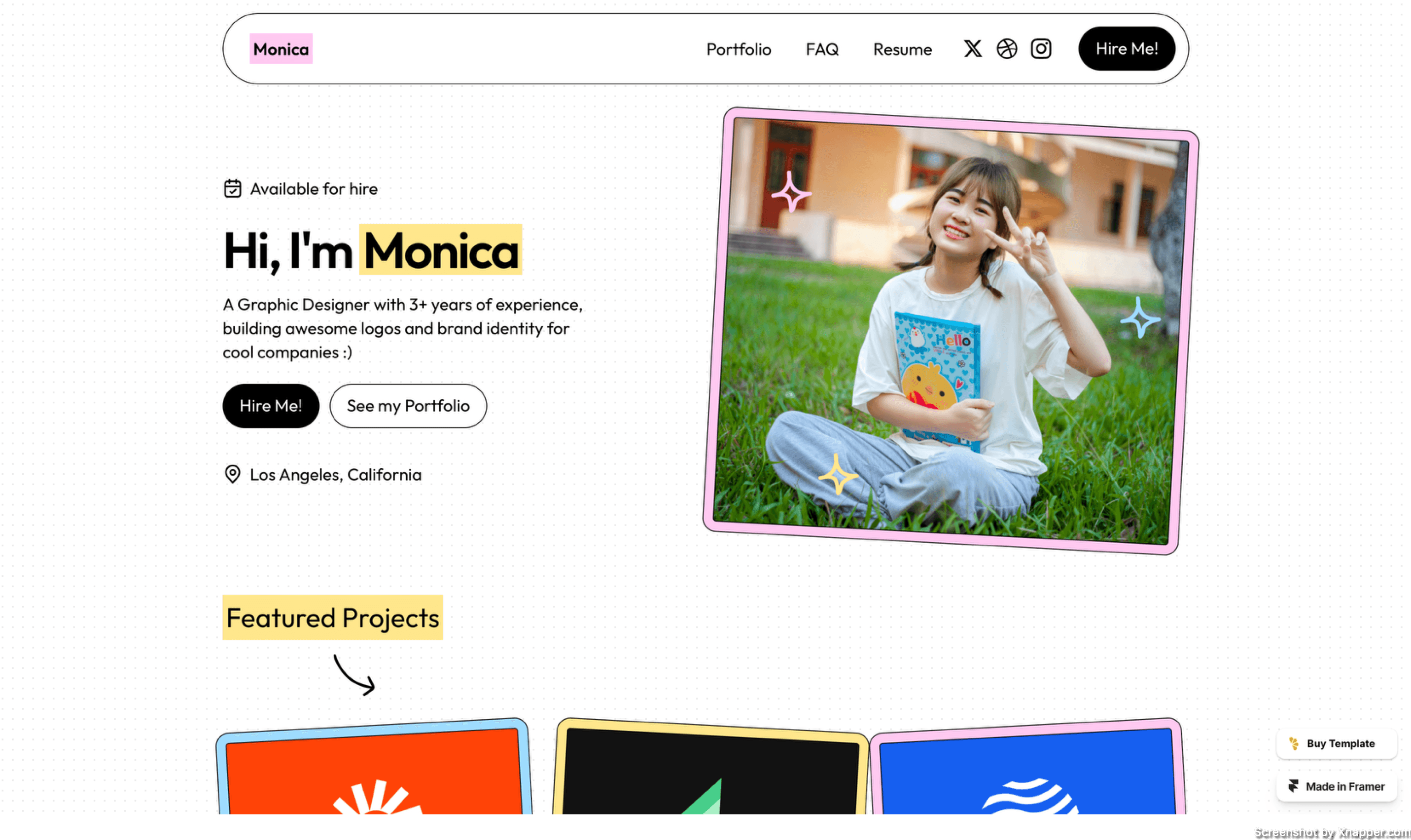Open the Resume nav link
Image resolution: width=1411 pixels, height=840 pixels.
(x=902, y=49)
